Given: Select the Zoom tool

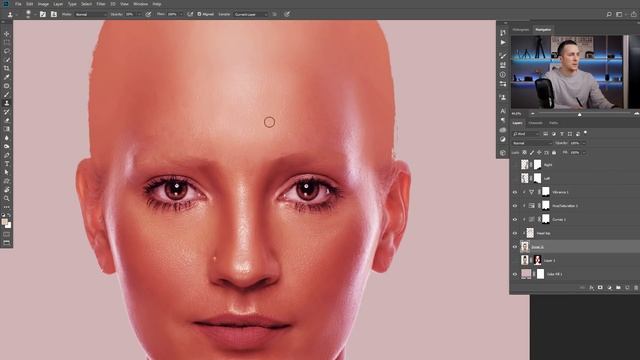Looking at the screenshot, I should 7,198.
